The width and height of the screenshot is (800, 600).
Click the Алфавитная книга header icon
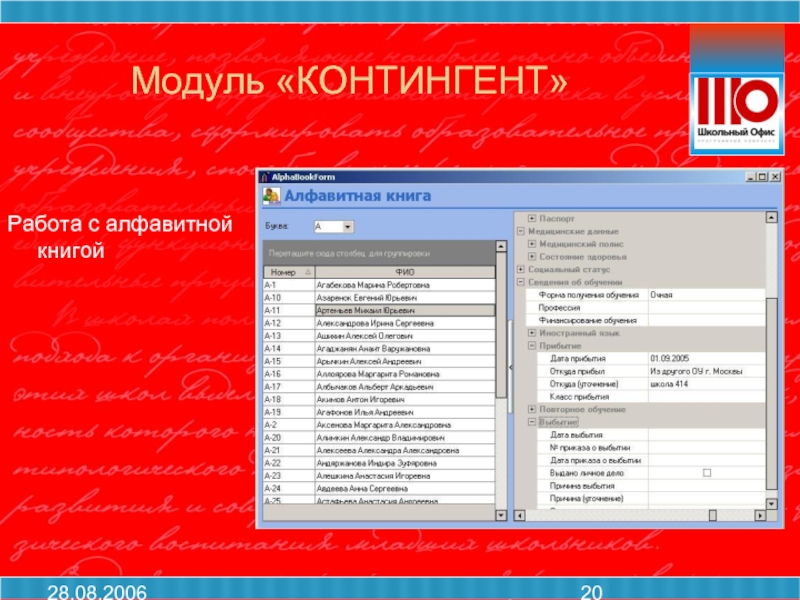click(271, 196)
